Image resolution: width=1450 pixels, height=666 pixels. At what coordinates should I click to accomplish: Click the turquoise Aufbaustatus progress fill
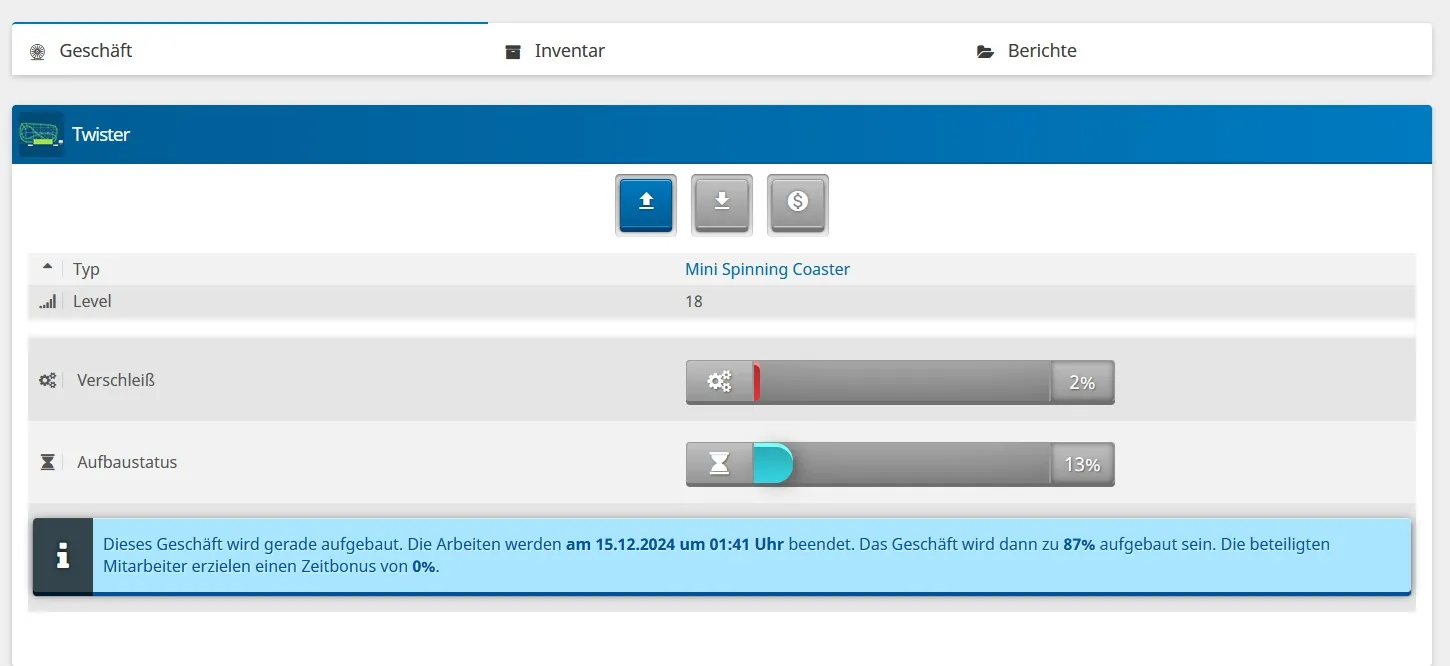coord(772,464)
